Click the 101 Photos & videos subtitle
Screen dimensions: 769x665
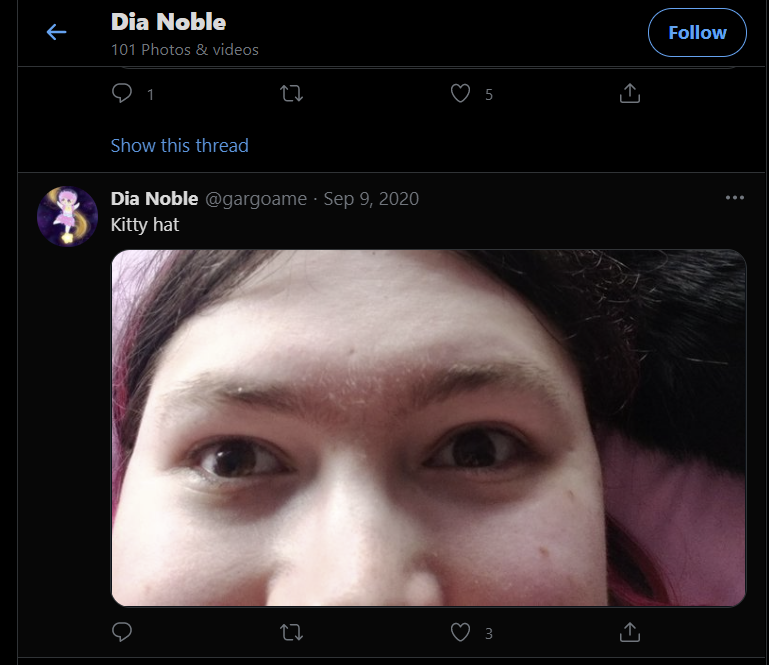(184, 50)
